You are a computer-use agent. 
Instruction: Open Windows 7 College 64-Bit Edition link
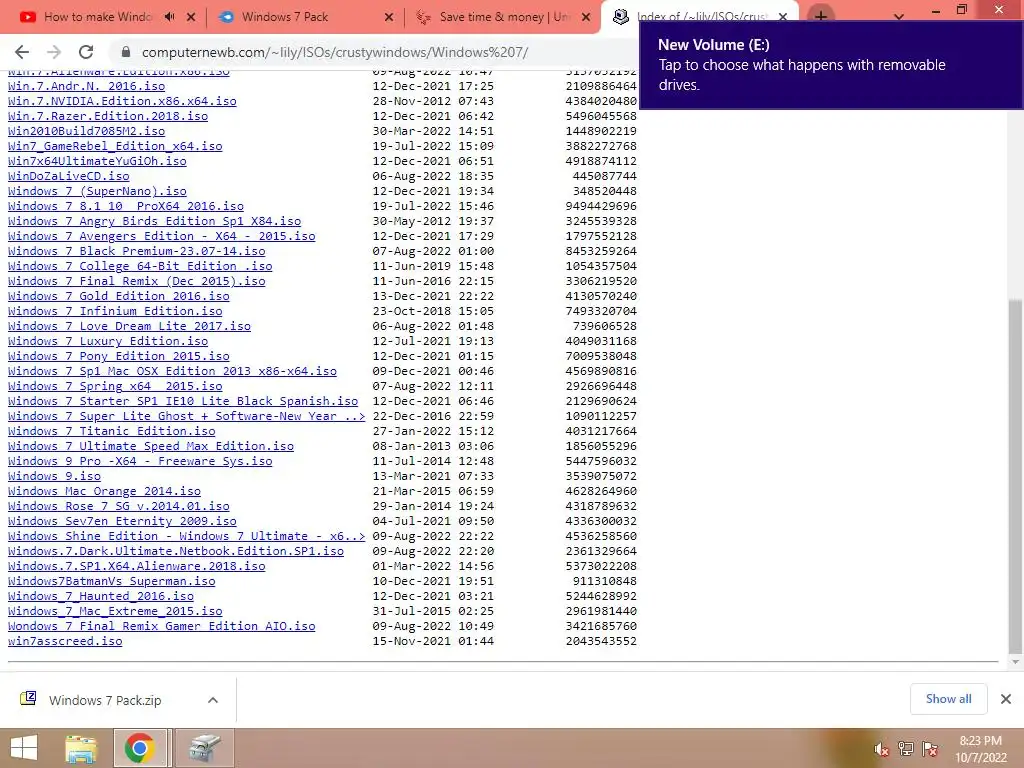[140, 266]
